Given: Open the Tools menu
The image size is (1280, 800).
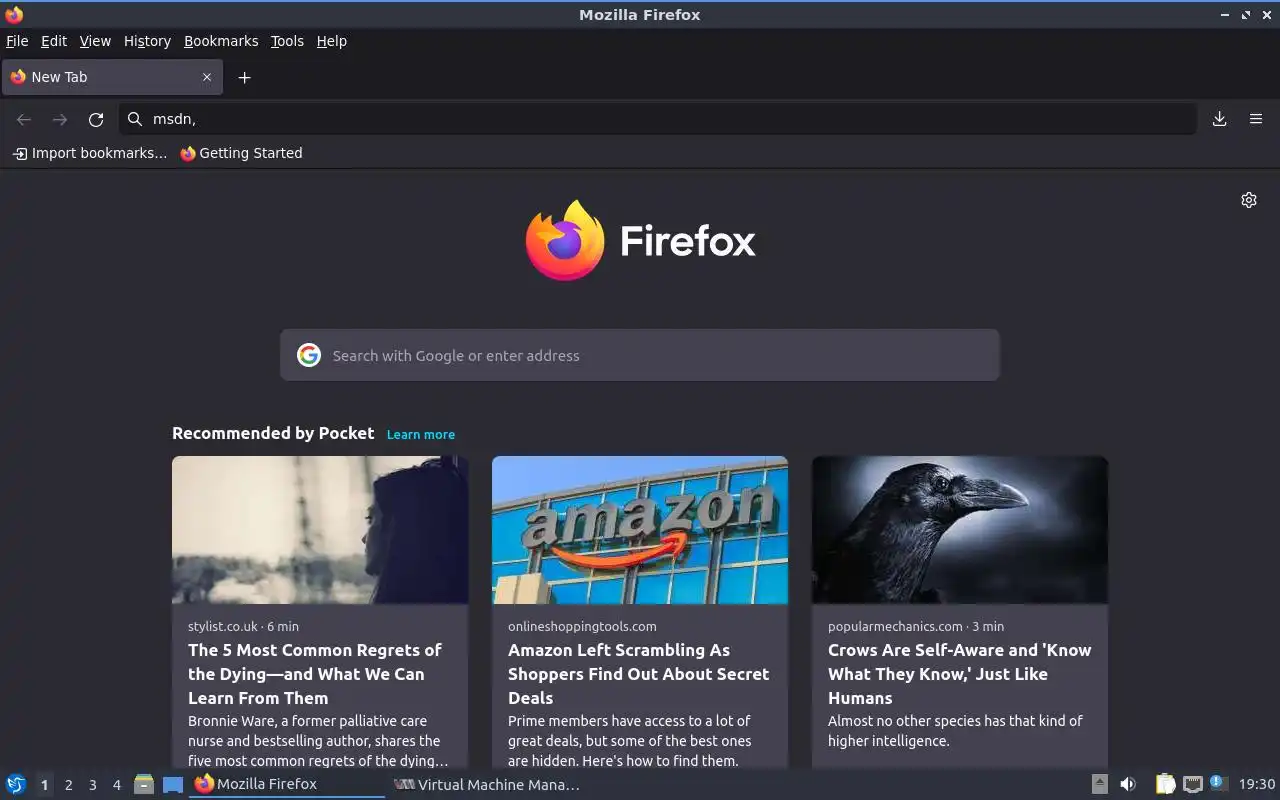Looking at the screenshot, I should click(x=287, y=41).
